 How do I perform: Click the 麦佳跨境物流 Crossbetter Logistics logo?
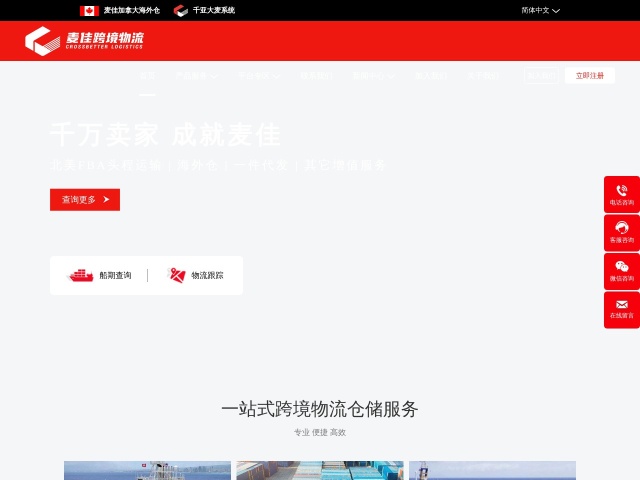84,41
